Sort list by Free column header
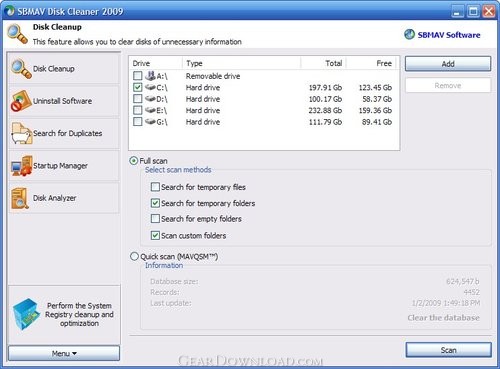The image size is (500, 369). click(x=371, y=63)
